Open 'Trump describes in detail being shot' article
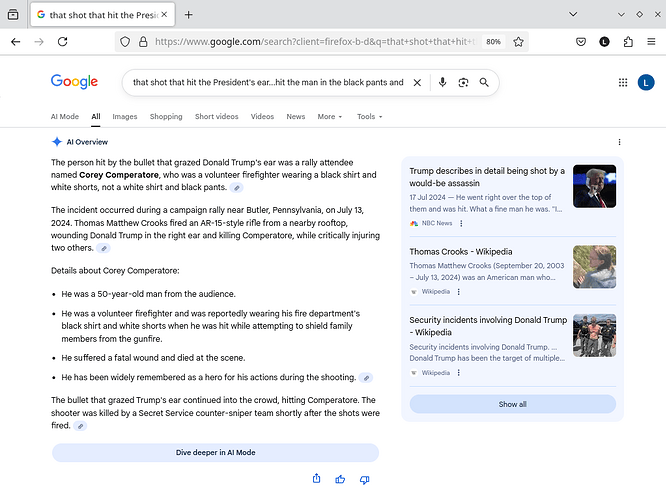 pos(487,177)
